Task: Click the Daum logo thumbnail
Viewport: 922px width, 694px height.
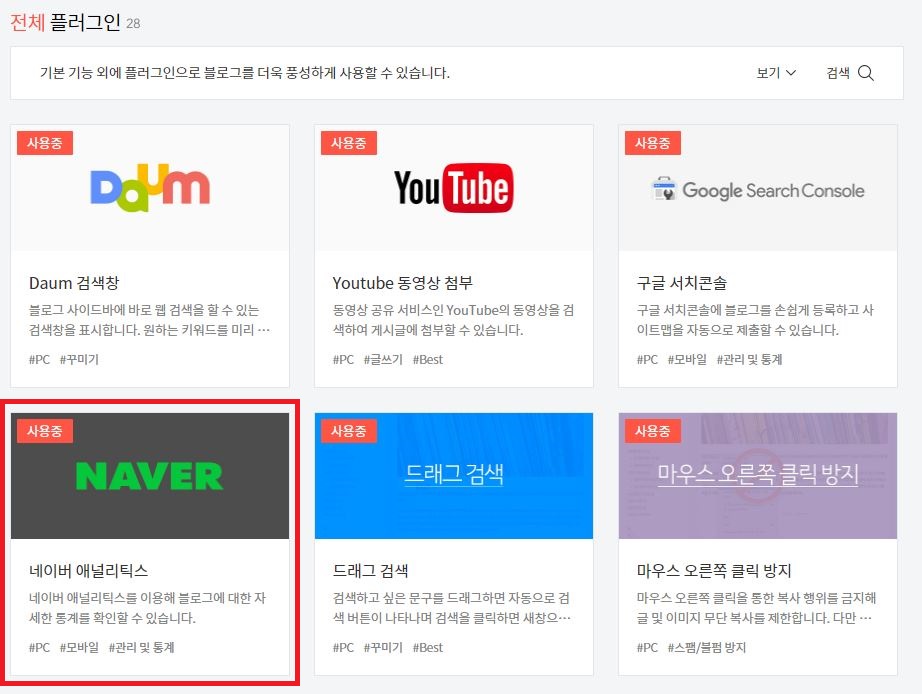Action: point(150,188)
